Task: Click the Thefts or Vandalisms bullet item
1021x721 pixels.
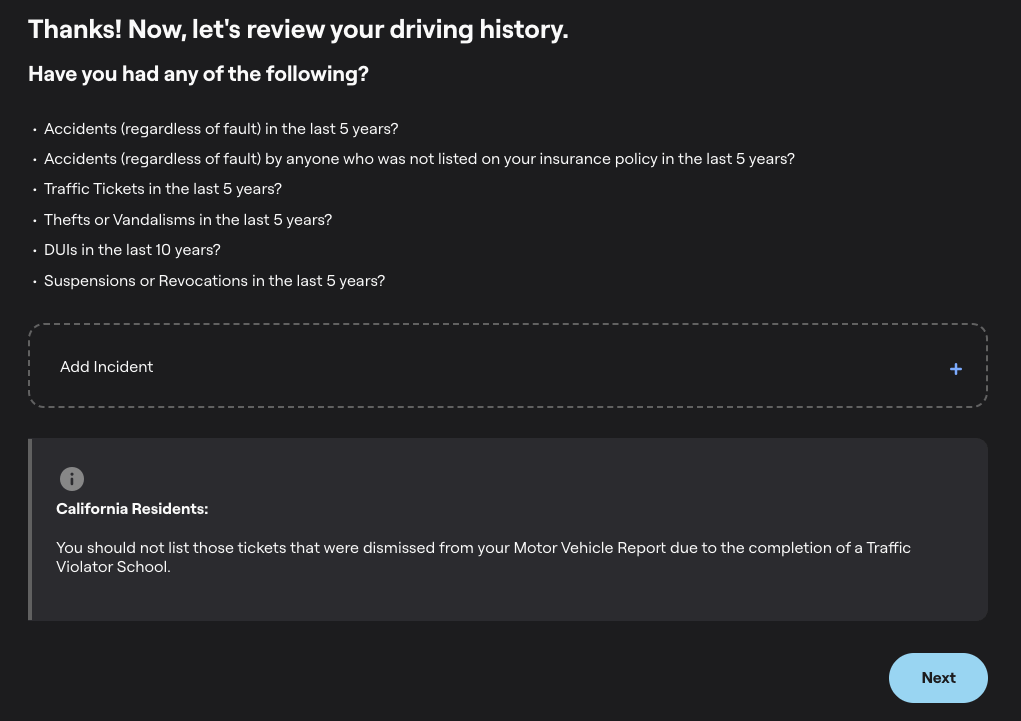Action: [x=188, y=220]
